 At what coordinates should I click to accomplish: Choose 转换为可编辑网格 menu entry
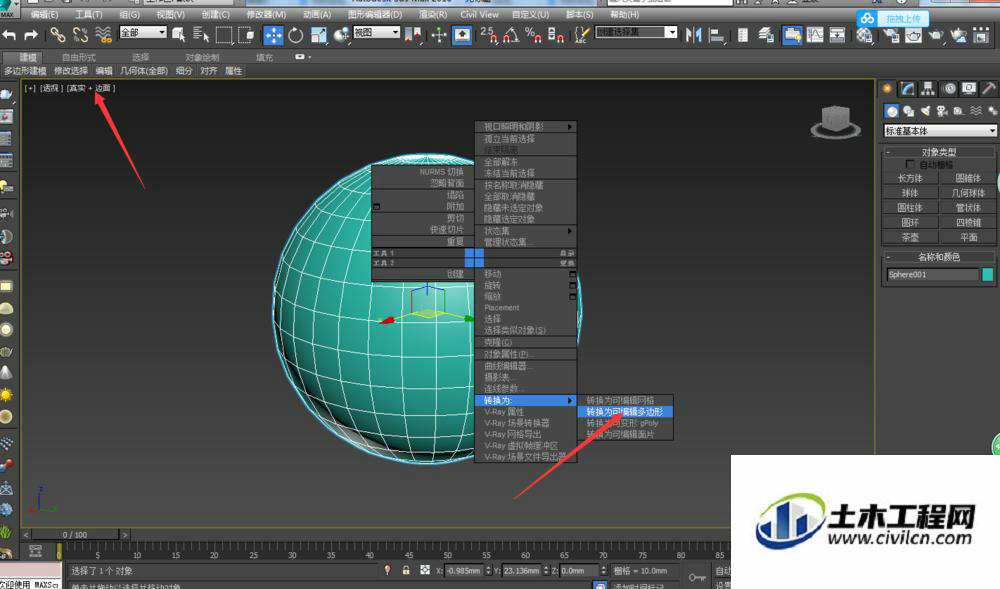pos(625,400)
